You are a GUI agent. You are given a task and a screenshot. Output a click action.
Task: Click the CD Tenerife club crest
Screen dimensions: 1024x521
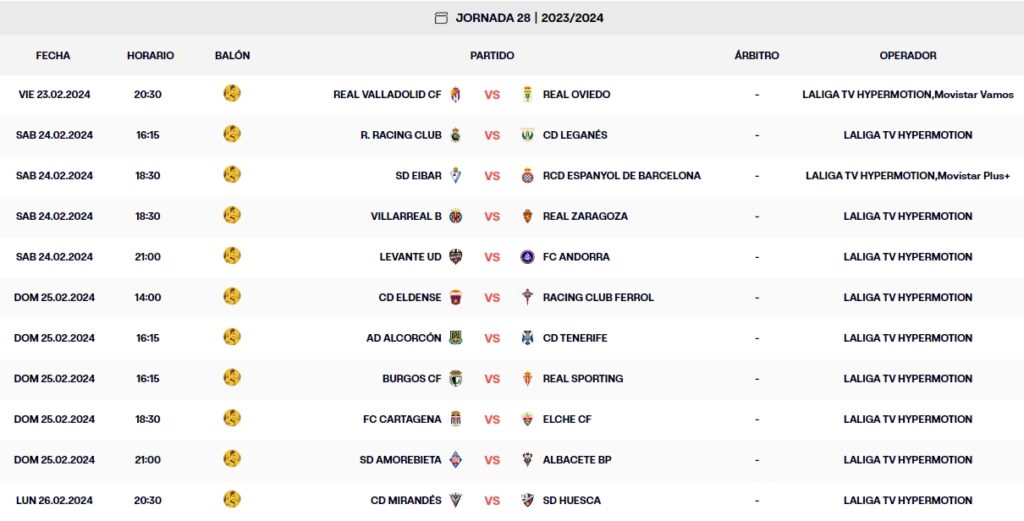[527, 338]
